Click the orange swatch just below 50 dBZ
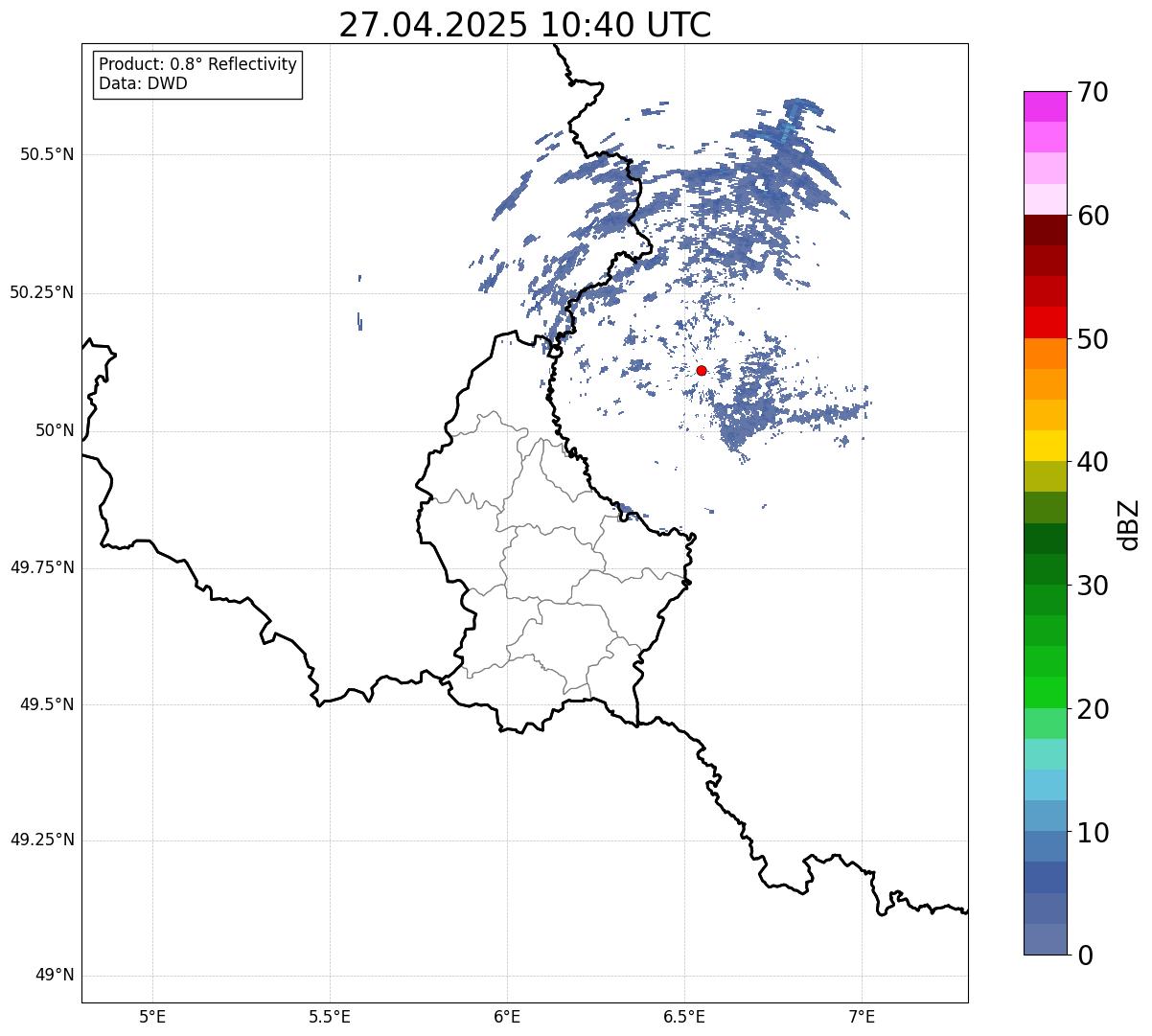 [x=1045, y=354]
